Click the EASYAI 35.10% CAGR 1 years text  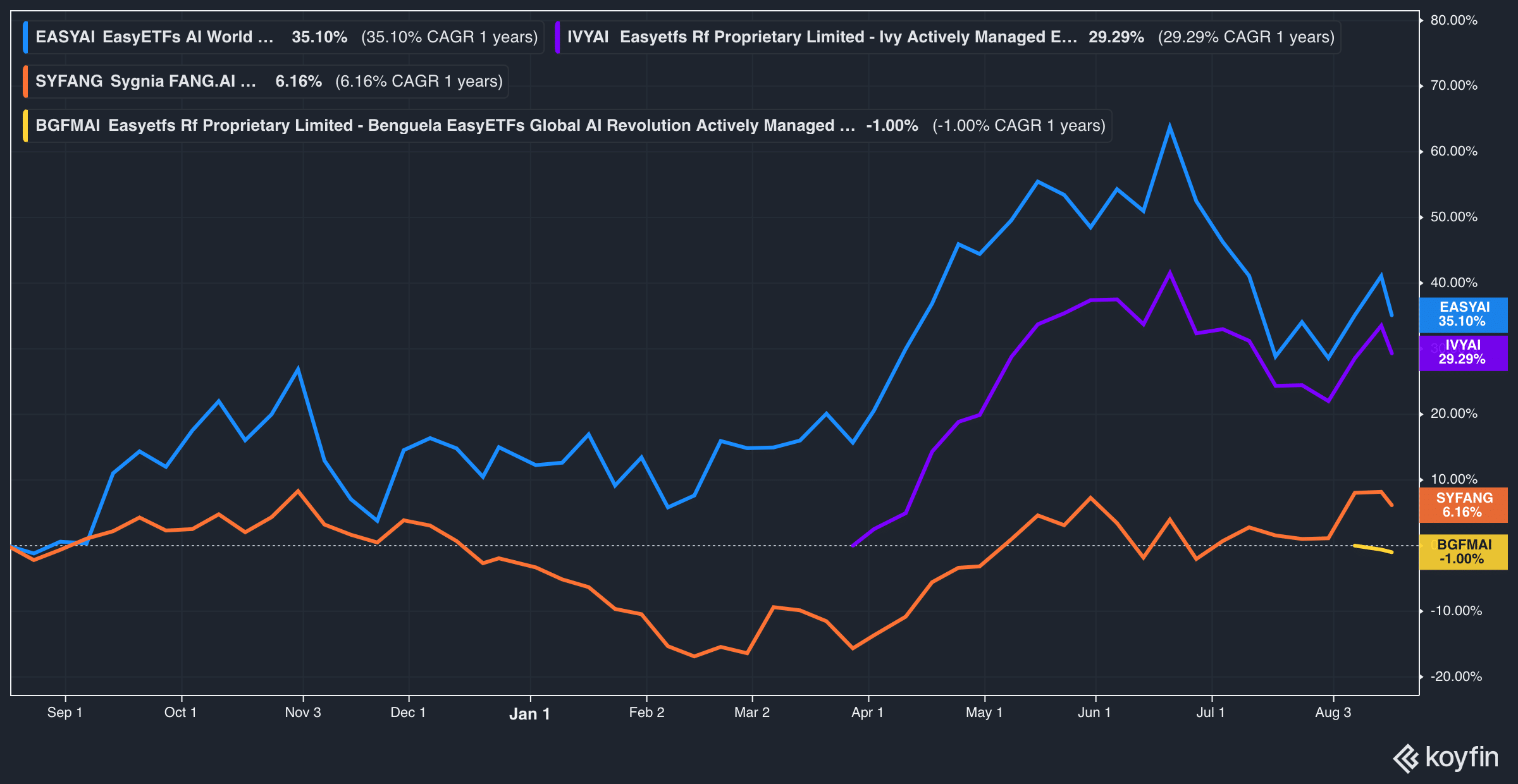(x=450, y=37)
